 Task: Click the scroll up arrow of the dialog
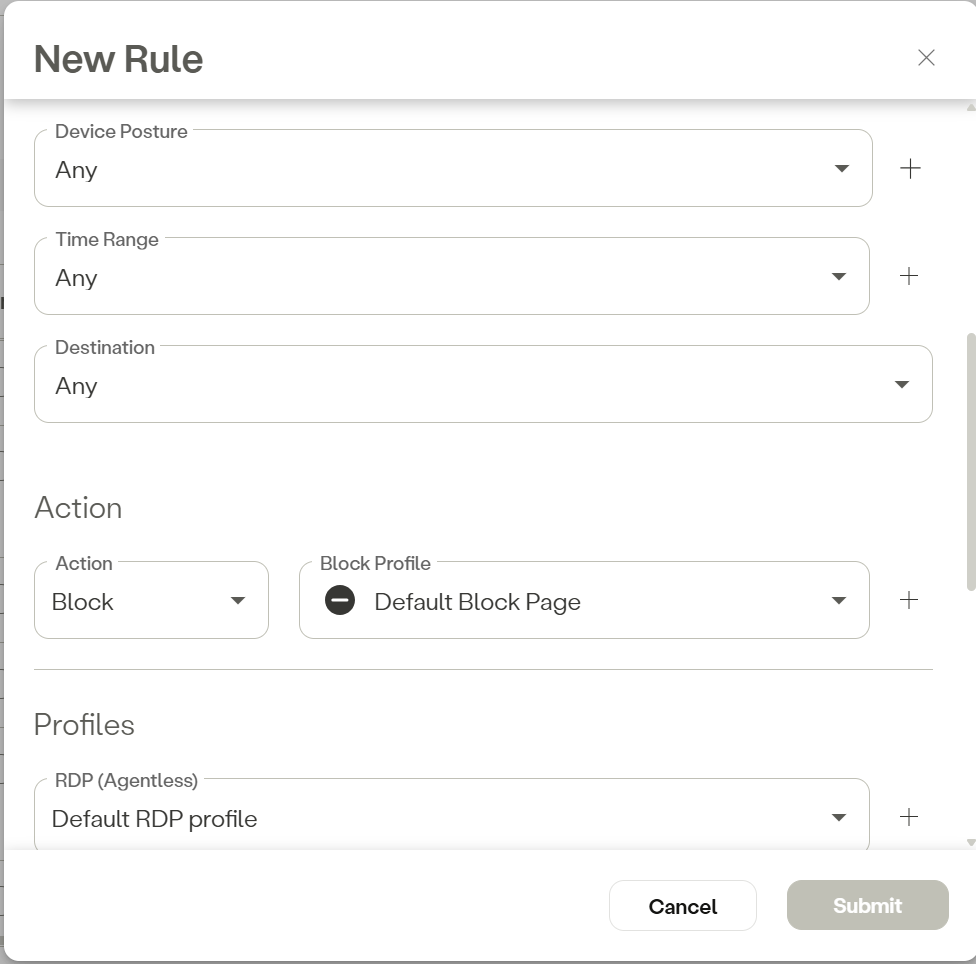pos(970,106)
